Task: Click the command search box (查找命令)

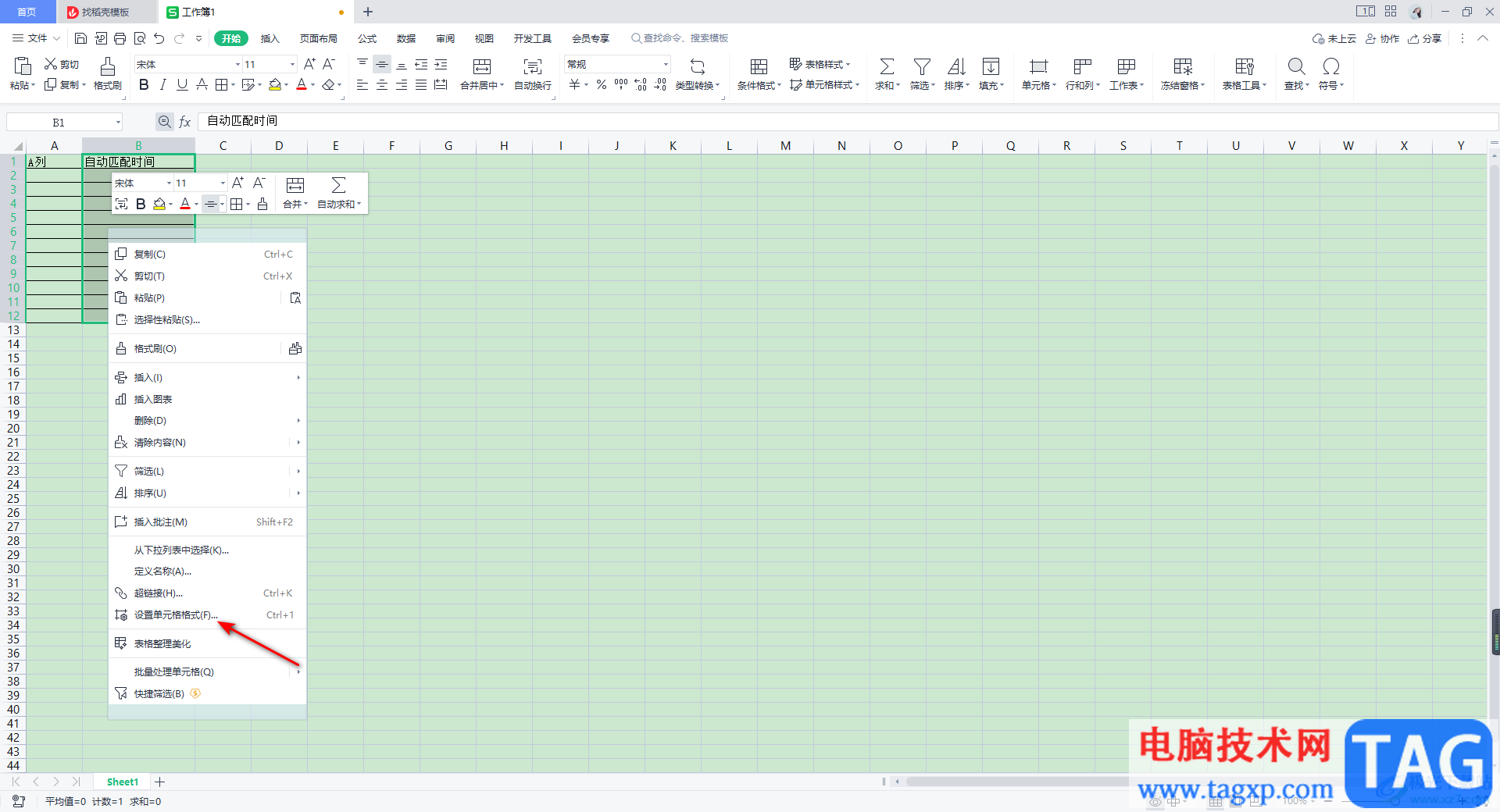Action: coord(680,38)
